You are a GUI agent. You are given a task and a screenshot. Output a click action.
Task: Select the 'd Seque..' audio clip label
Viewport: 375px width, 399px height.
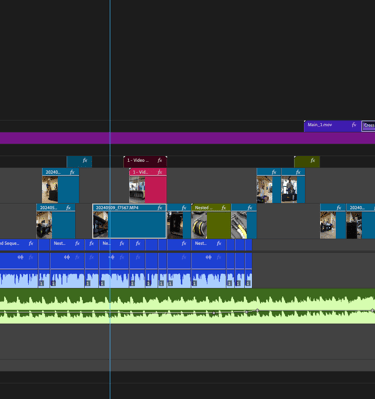coord(9,243)
